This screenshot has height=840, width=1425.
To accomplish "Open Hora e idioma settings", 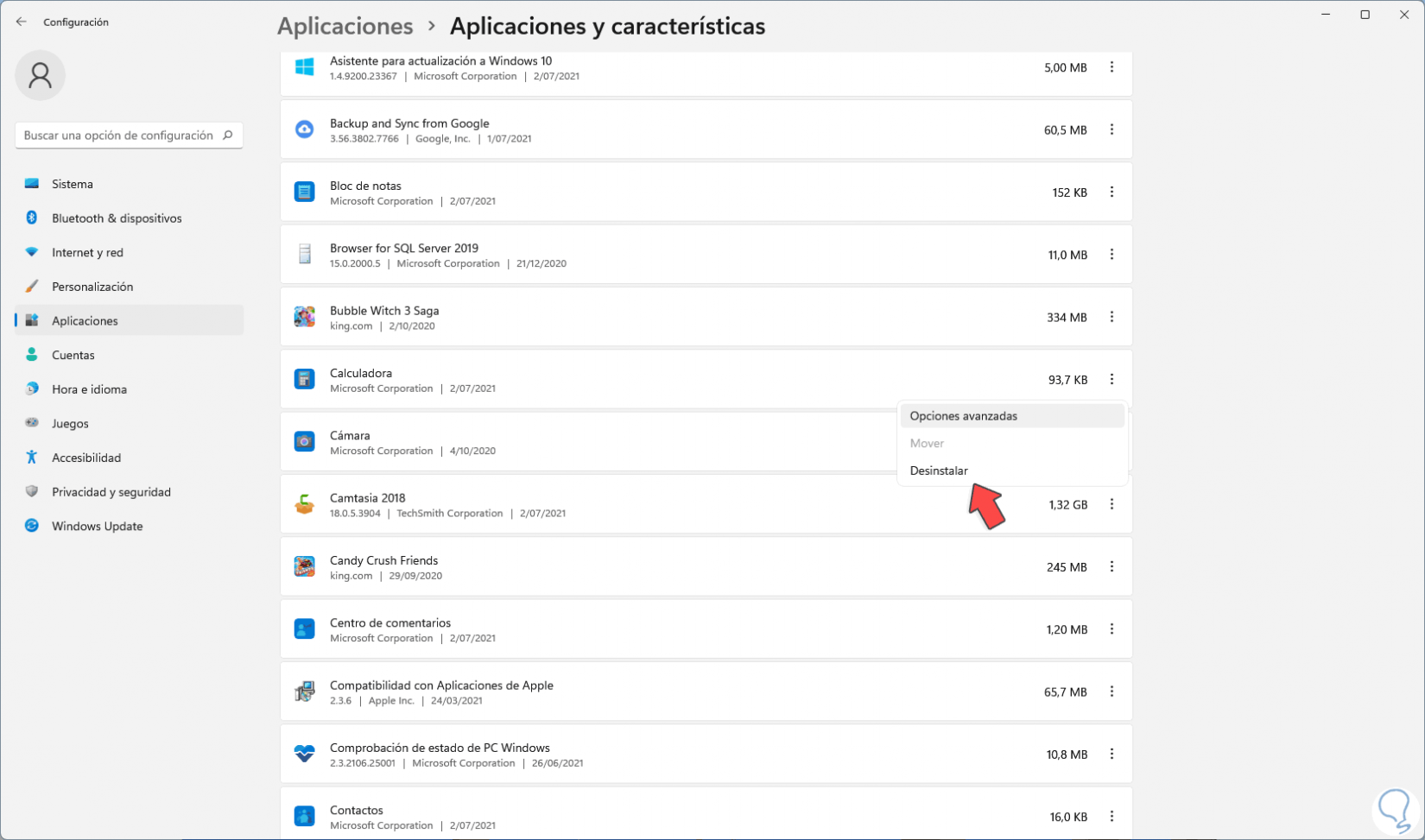I will tap(130, 389).
